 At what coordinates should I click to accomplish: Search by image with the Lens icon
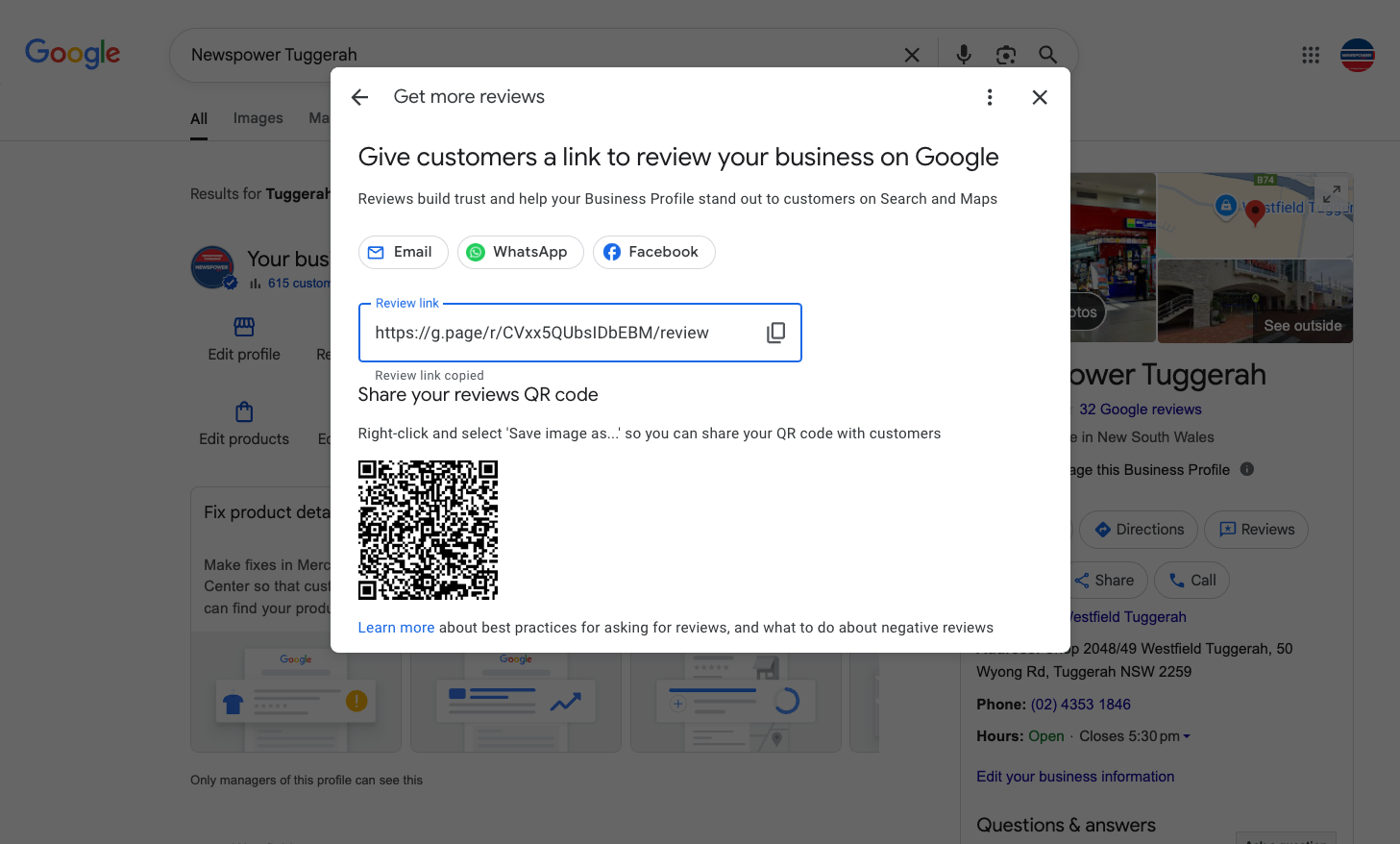[x=1006, y=55]
